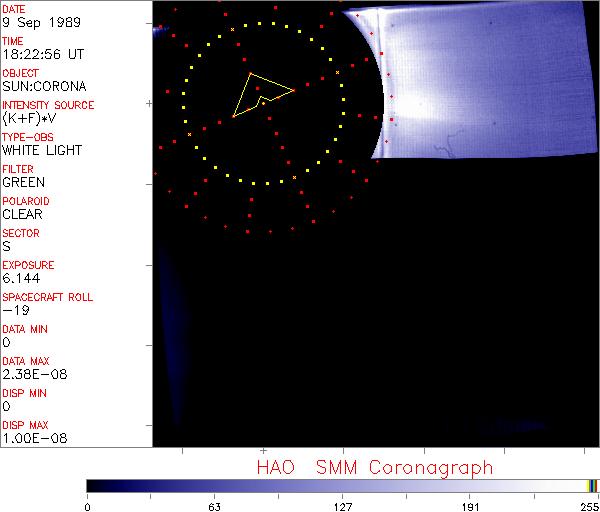The image size is (600, 512).
Task: Click the yellow band at the colorbar's right end
Action: pyautogui.click(x=592, y=485)
